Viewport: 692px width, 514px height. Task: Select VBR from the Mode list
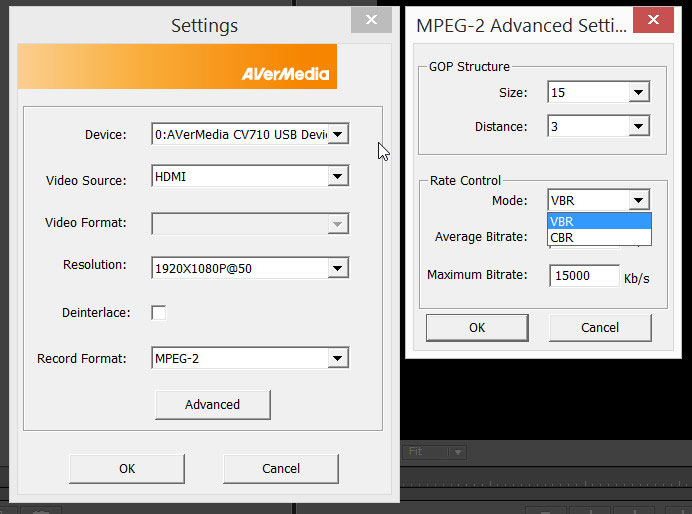point(599,221)
